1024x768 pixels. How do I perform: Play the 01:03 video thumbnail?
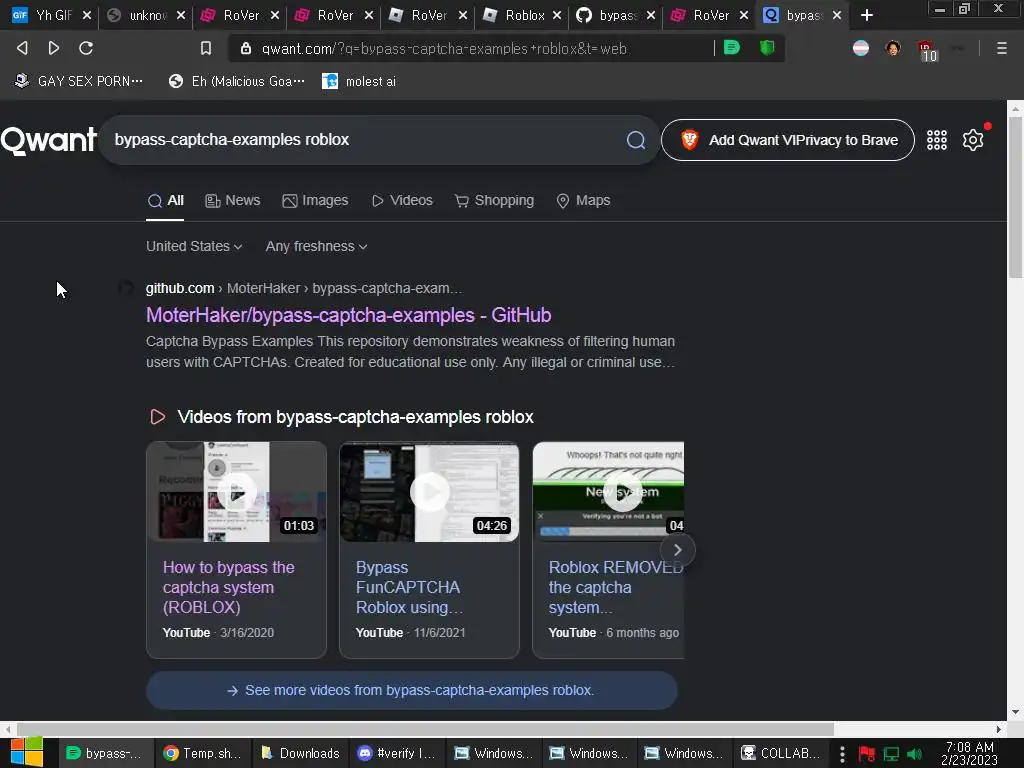pos(236,492)
